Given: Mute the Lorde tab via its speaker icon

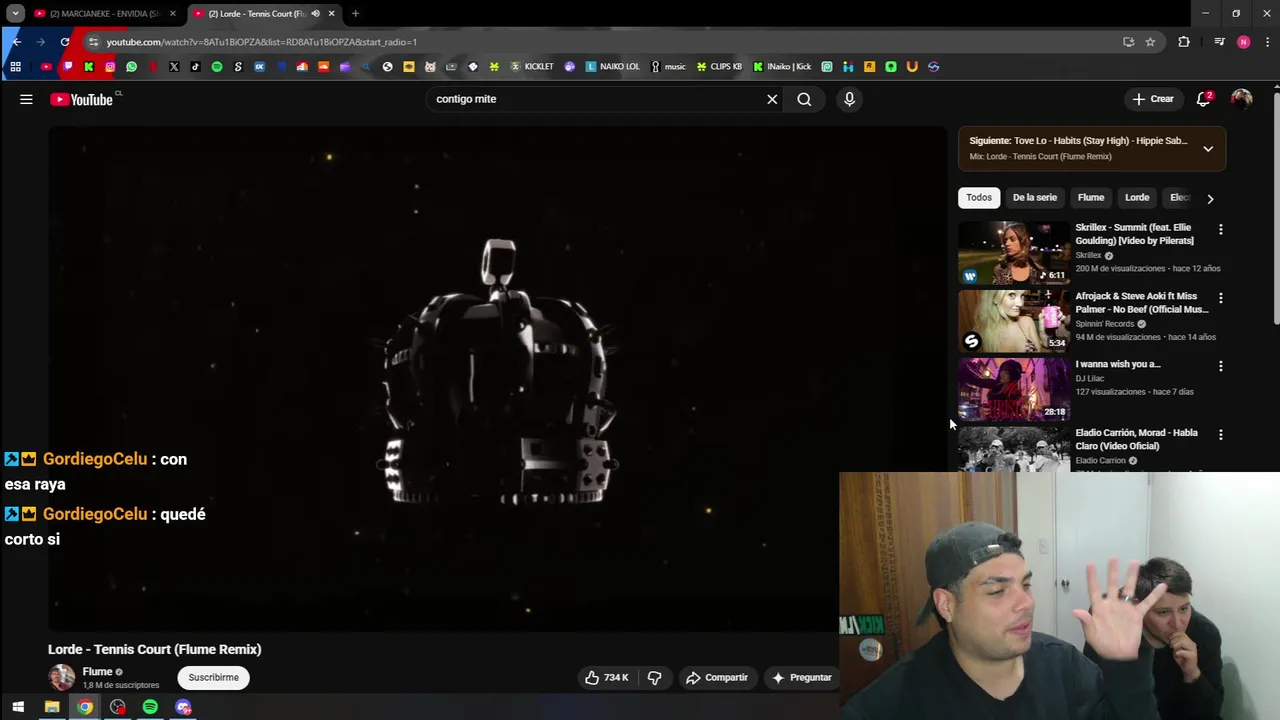Looking at the screenshot, I should (x=315, y=14).
